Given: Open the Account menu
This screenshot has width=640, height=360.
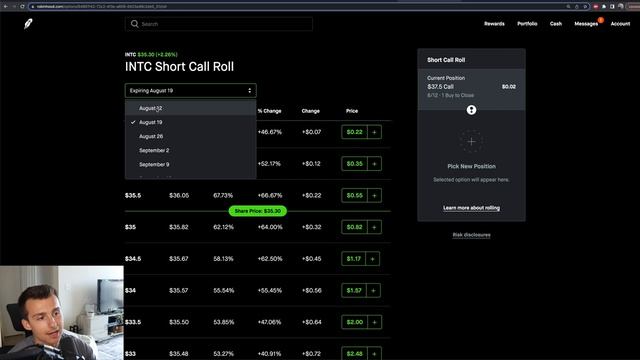Looking at the screenshot, I should pyautogui.click(x=620, y=24).
